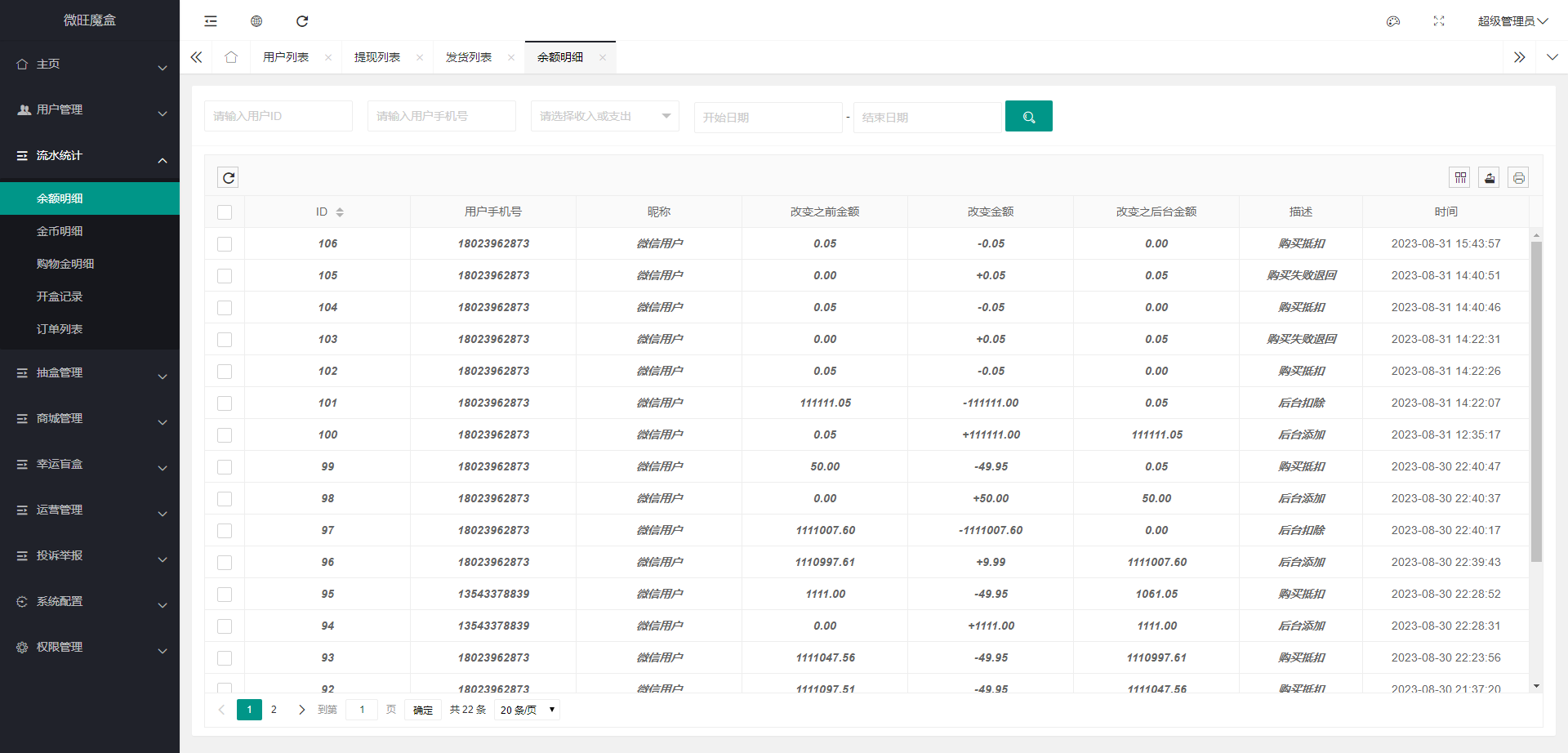Expand the 幸运盲盒 sidebar menu
This screenshot has height=753, width=1568.
point(90,464)
